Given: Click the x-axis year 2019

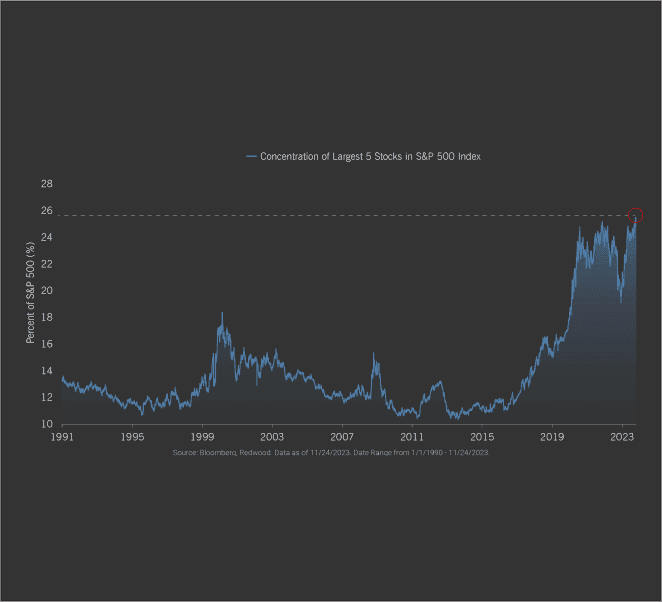Looking at the screenshot, I should tap(552, 437).
